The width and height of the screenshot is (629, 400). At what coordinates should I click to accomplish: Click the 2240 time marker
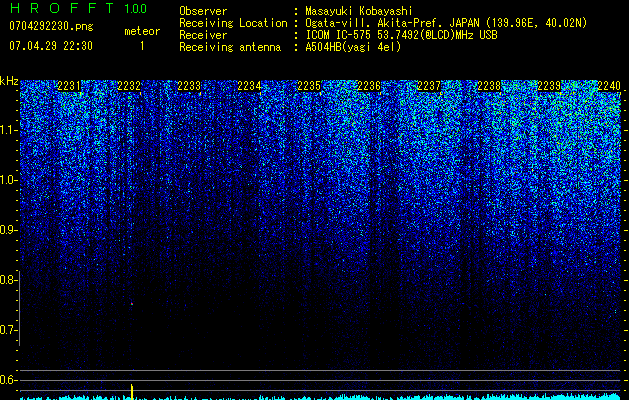[x=609, y=86]
